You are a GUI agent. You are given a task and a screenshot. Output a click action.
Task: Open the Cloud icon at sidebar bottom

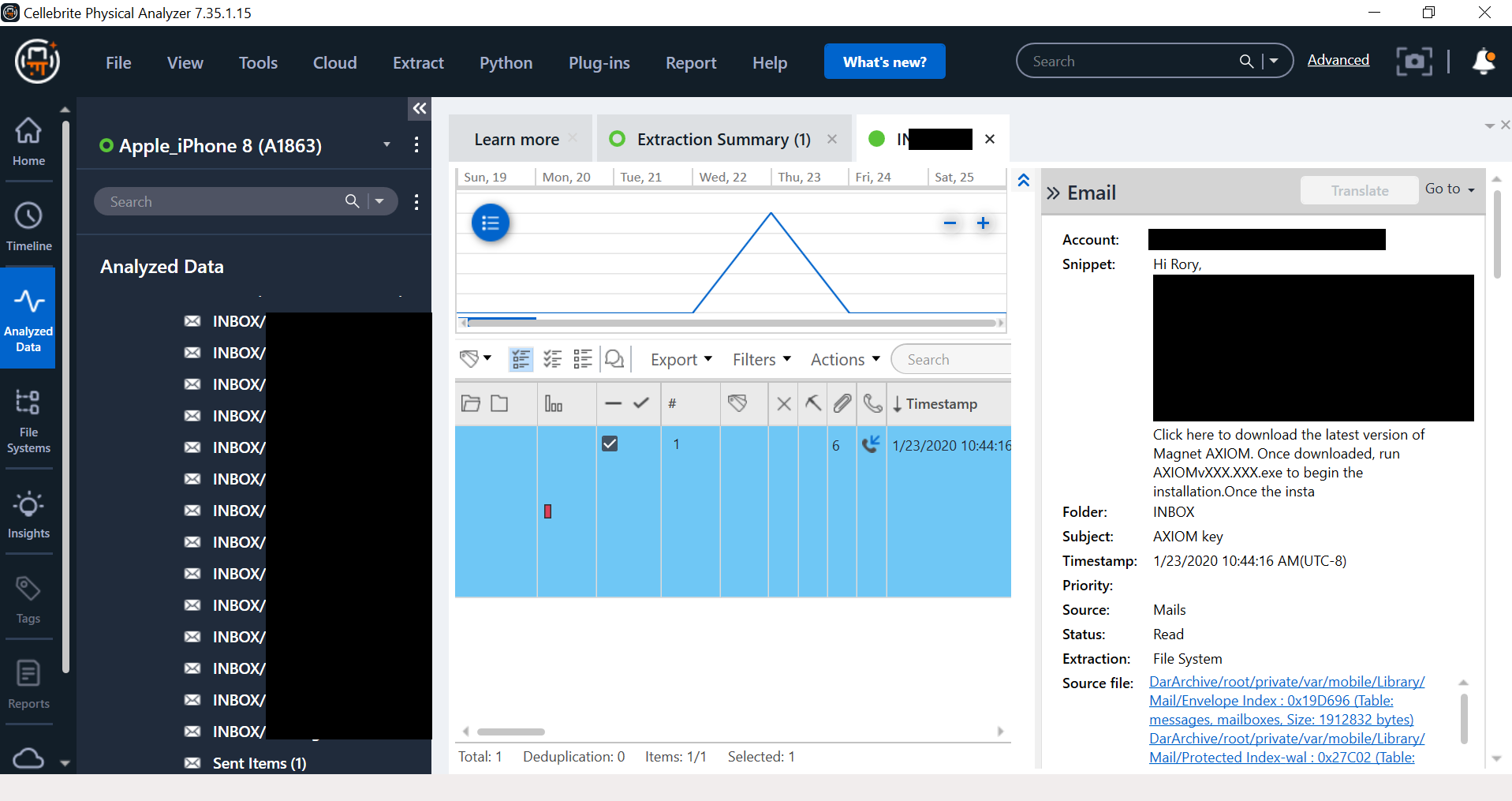(28, 758)
